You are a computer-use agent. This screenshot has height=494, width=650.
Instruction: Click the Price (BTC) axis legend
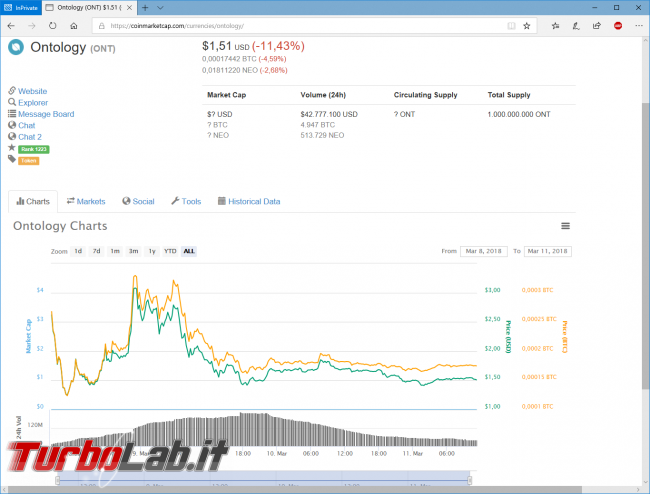(564, 337)
